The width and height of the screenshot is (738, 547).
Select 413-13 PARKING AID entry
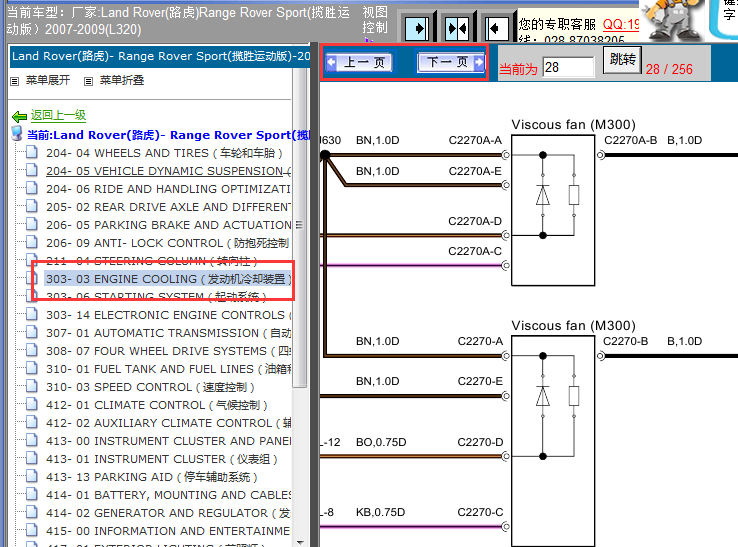click(152, 477)
